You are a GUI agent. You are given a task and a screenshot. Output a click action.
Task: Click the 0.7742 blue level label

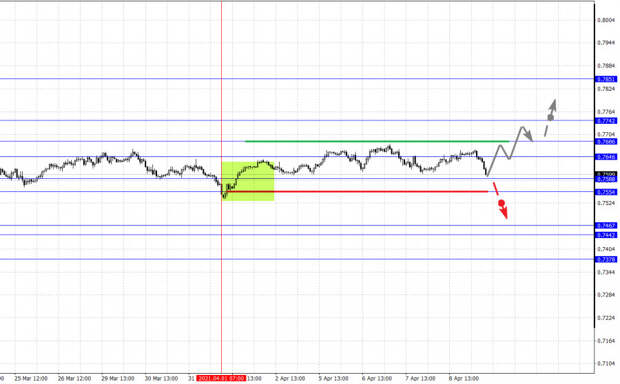(x=606, y=121)
